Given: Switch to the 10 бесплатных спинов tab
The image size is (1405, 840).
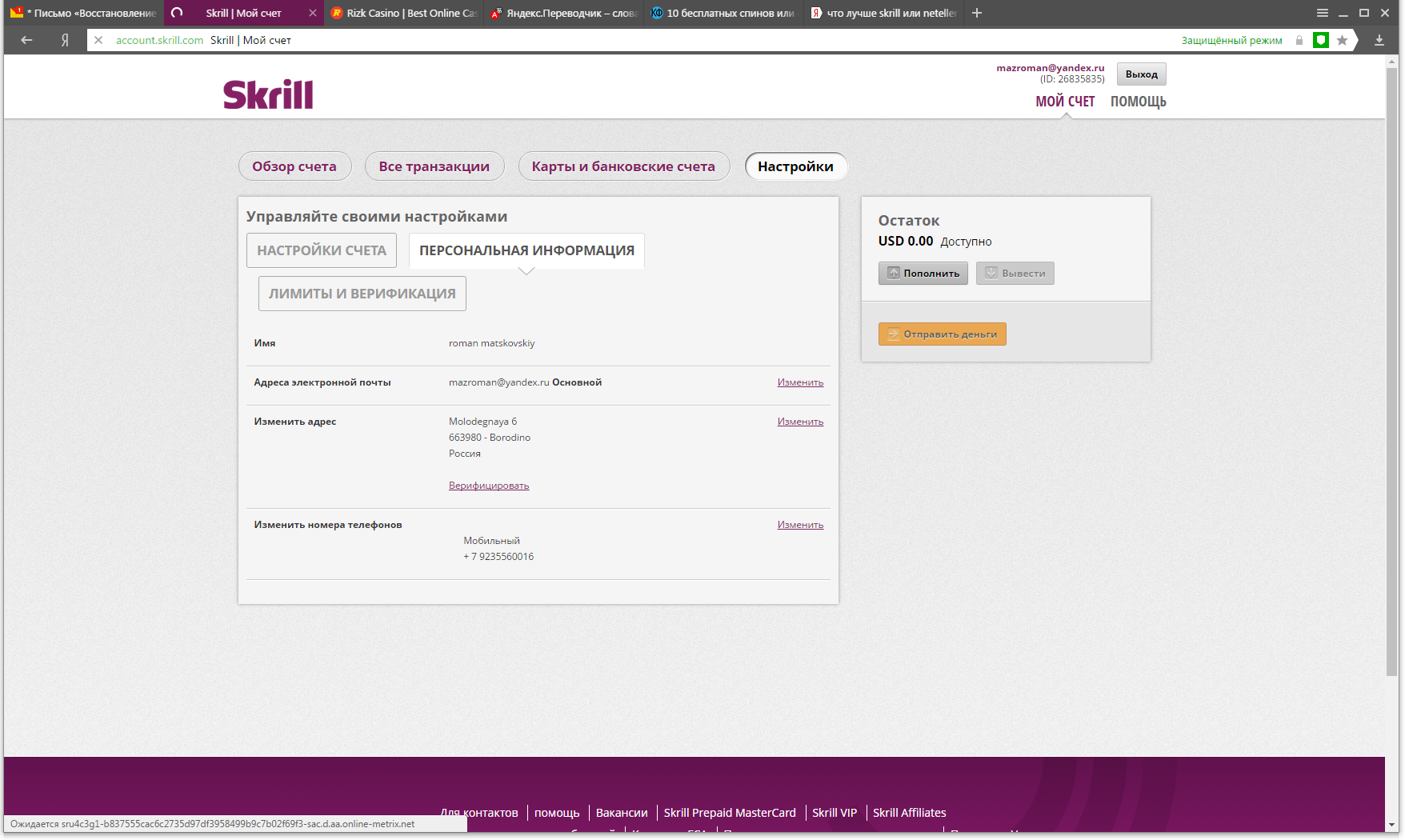Looking at the screenshot, I should pos(724,13).
